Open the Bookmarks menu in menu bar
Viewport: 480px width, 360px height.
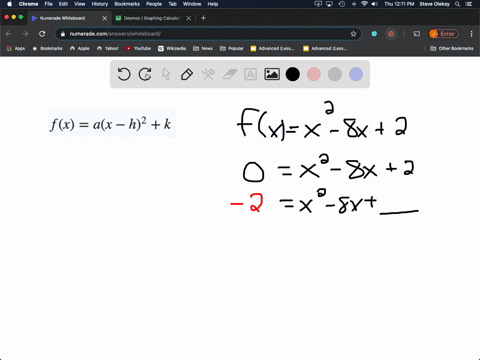coord(127,4)
